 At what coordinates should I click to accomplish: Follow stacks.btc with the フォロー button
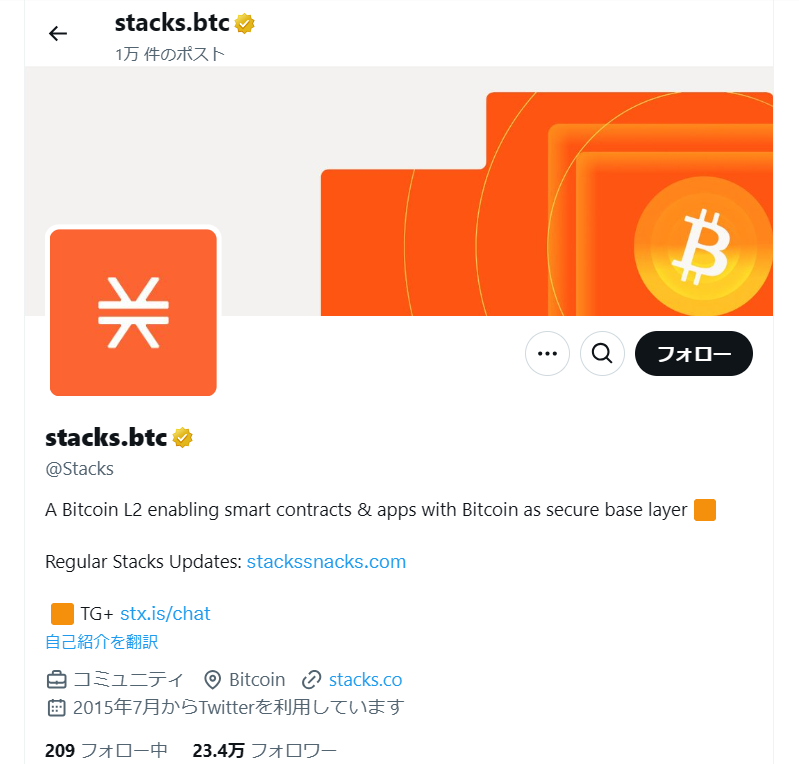tap(694, 353)
